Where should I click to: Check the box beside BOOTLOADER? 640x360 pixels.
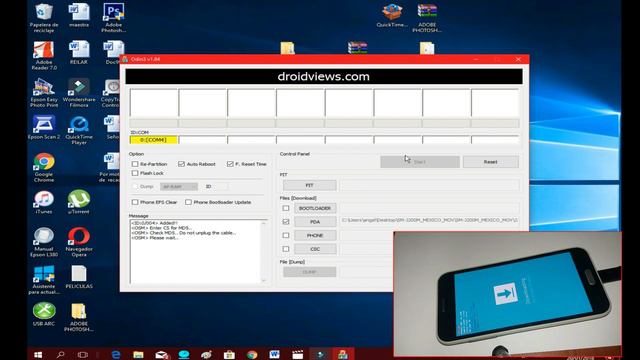point(286,208)
